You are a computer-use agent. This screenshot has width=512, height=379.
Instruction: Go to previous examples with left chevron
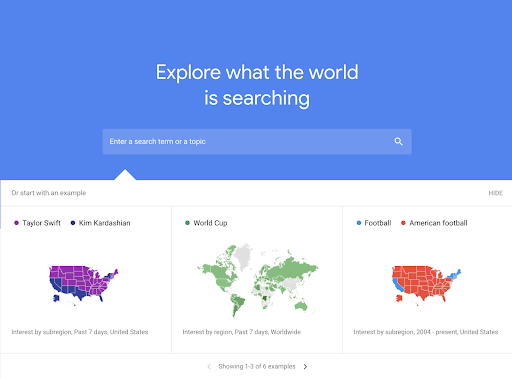click(209, 366)
